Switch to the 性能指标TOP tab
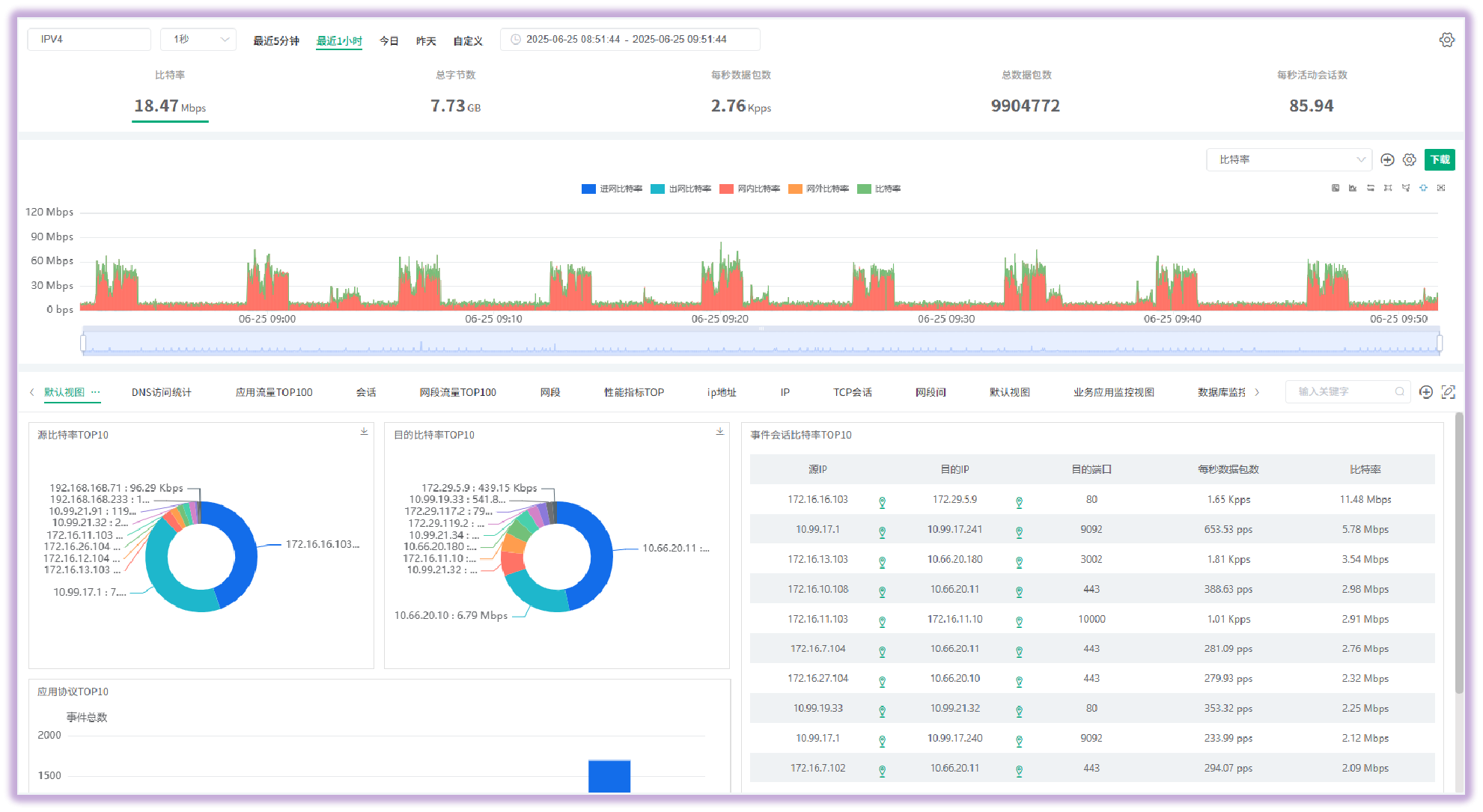 point(634,392)
